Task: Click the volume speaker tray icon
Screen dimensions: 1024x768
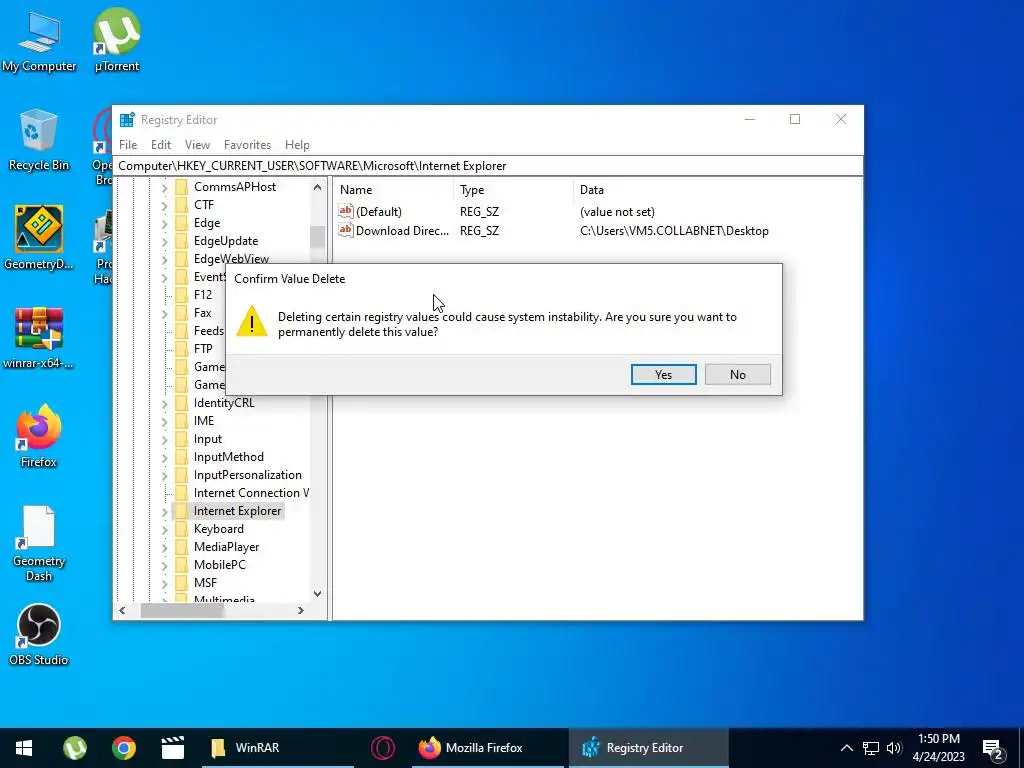Action: (x=894, y=748)
